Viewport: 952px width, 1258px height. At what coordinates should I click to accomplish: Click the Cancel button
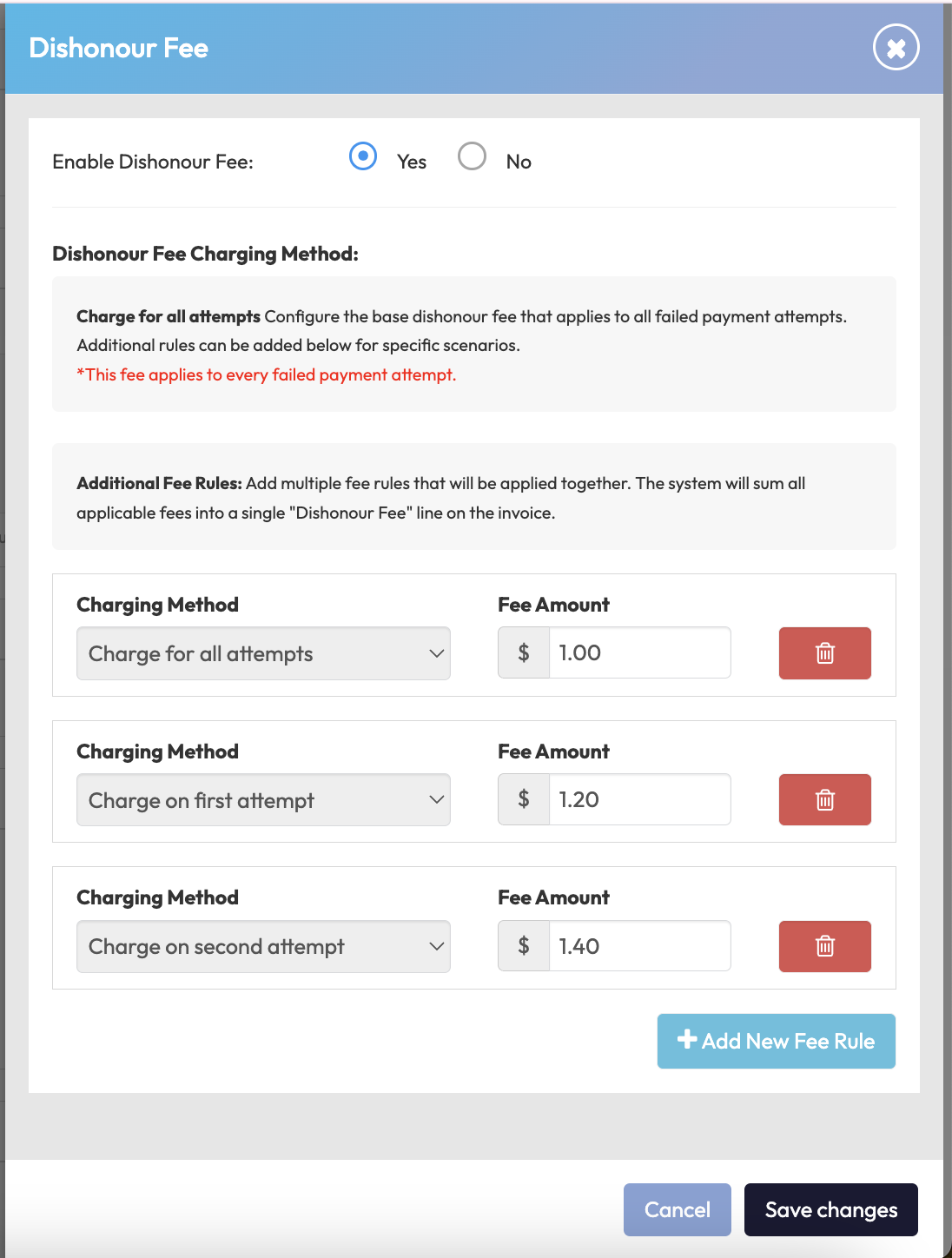[677, 1209]
